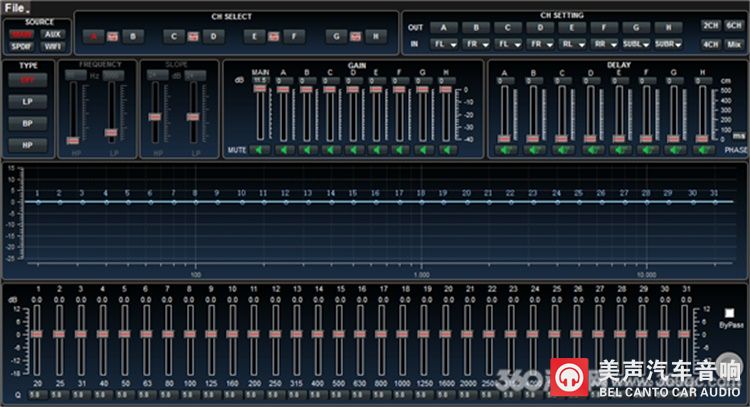The height and width of the screenshot is (407, 750).
Task: Mute gain channel E speaker icon
Action: pyautogui.click(x=376, y=150)
